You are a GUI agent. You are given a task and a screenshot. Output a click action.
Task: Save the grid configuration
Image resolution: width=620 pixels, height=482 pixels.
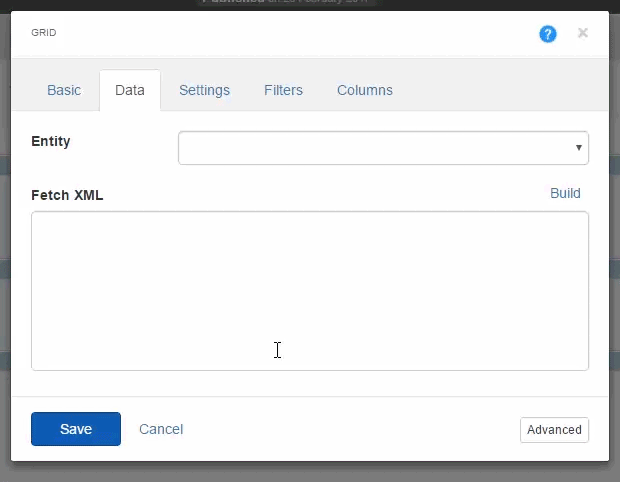(76, 429)
